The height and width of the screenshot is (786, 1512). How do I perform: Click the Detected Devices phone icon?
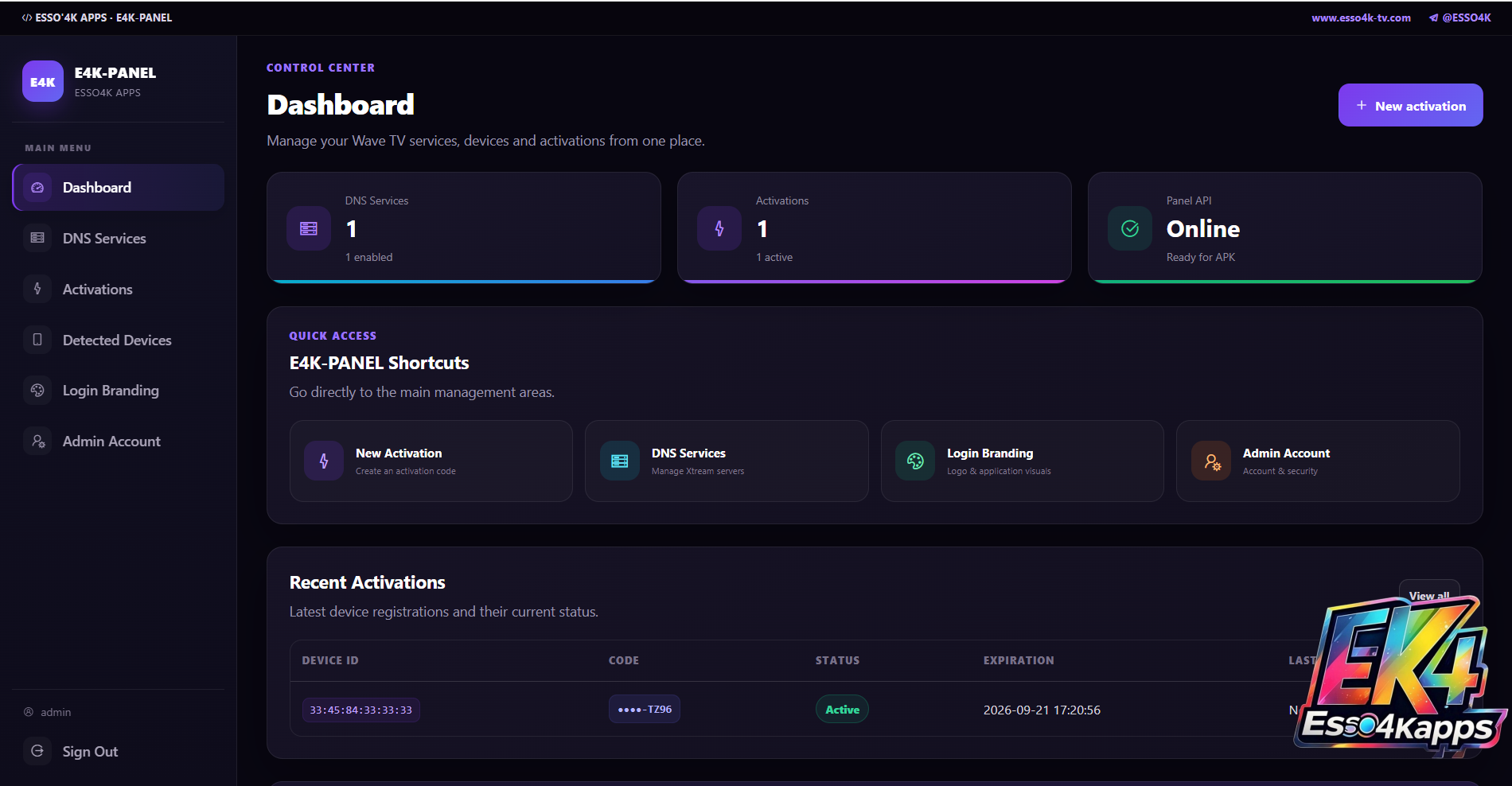pos(37,340)
